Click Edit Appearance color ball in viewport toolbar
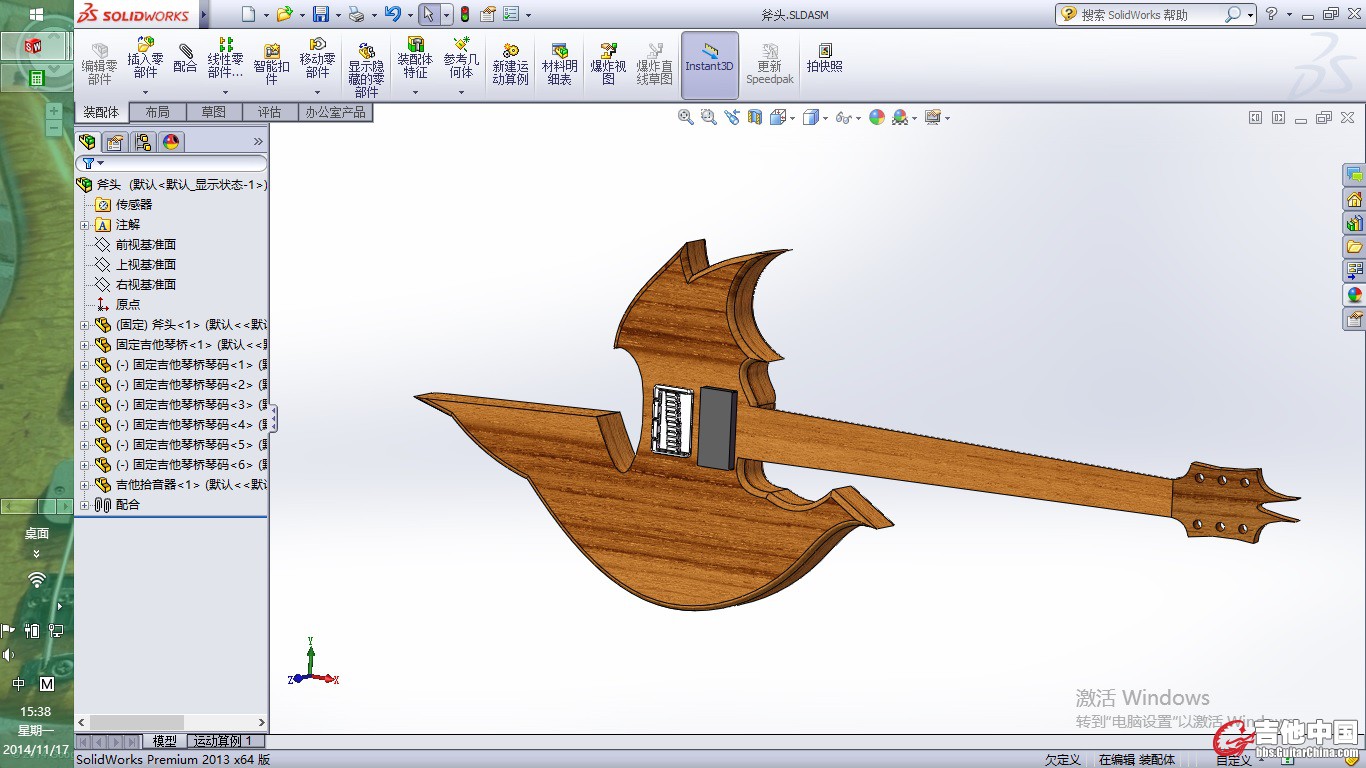Viewport: 1366px width, 768px height. [877, 117]
